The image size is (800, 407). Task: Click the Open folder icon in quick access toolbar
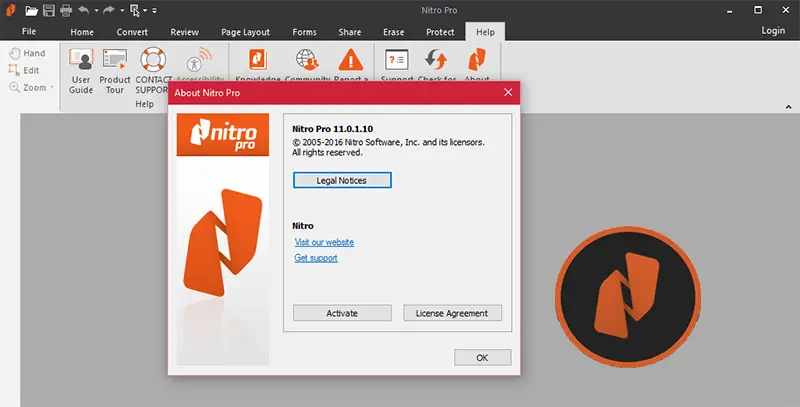pyautogui.click(x=32, y=10)
